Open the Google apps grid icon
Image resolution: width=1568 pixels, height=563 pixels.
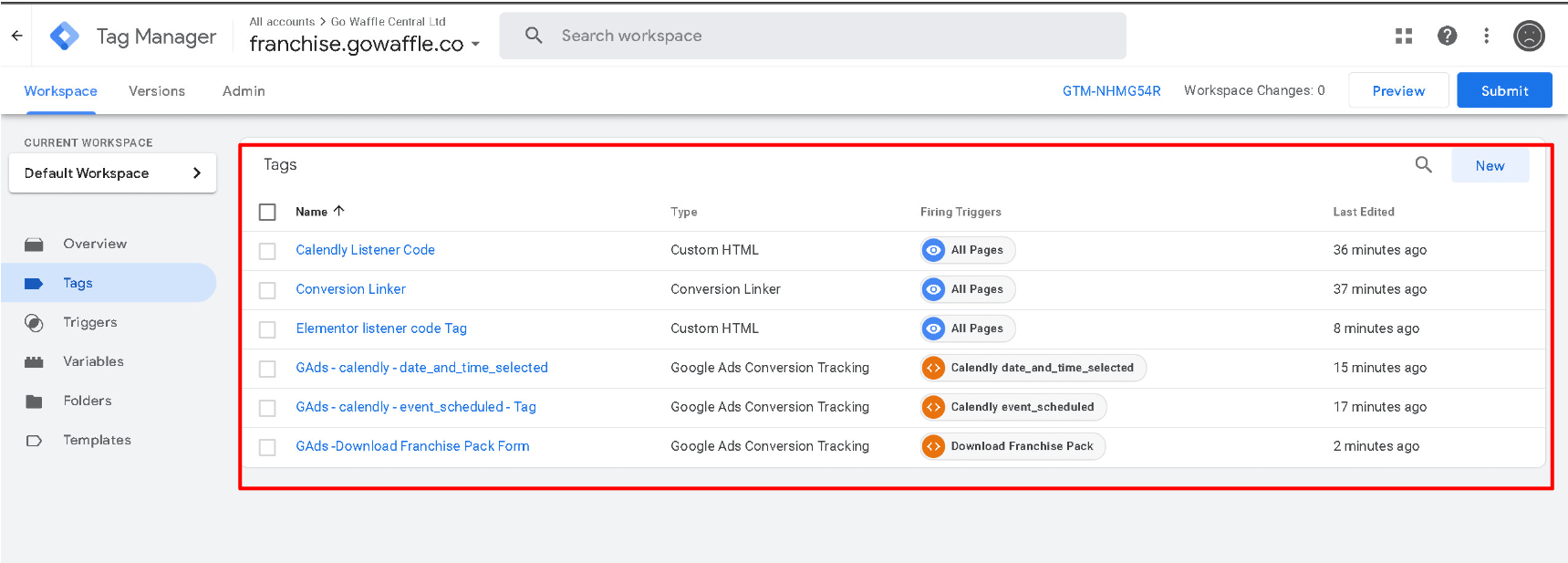1403,36
